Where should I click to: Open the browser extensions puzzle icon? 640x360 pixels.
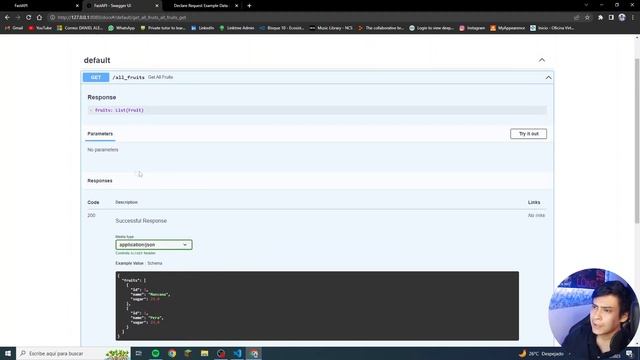pos(600,18)
